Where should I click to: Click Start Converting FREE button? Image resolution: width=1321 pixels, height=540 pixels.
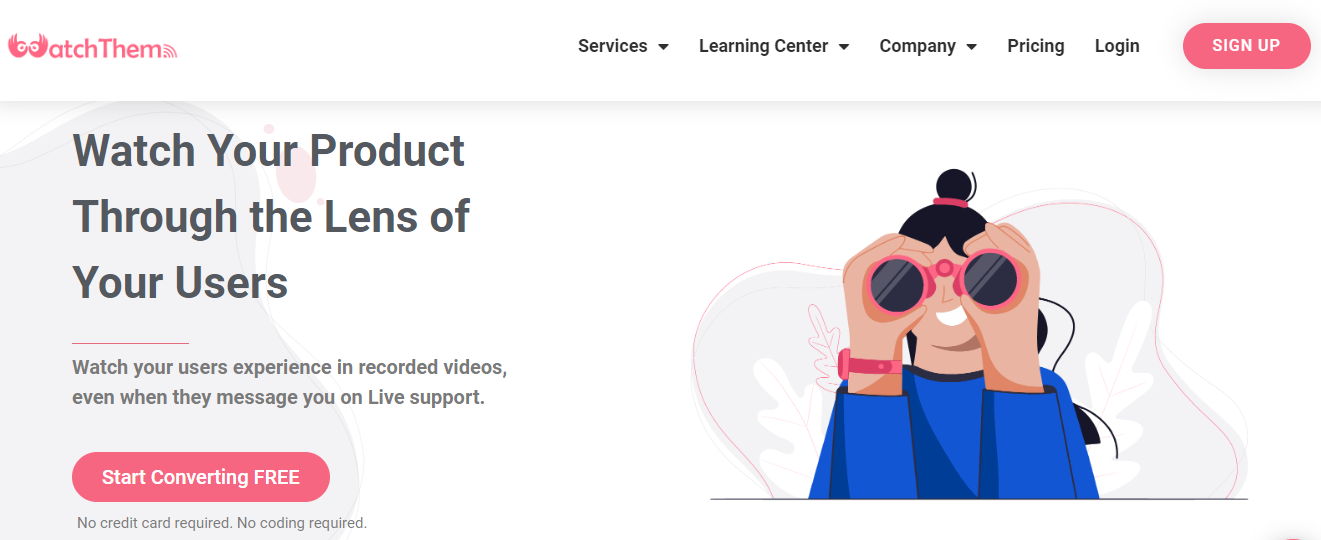tap(201, 477)
